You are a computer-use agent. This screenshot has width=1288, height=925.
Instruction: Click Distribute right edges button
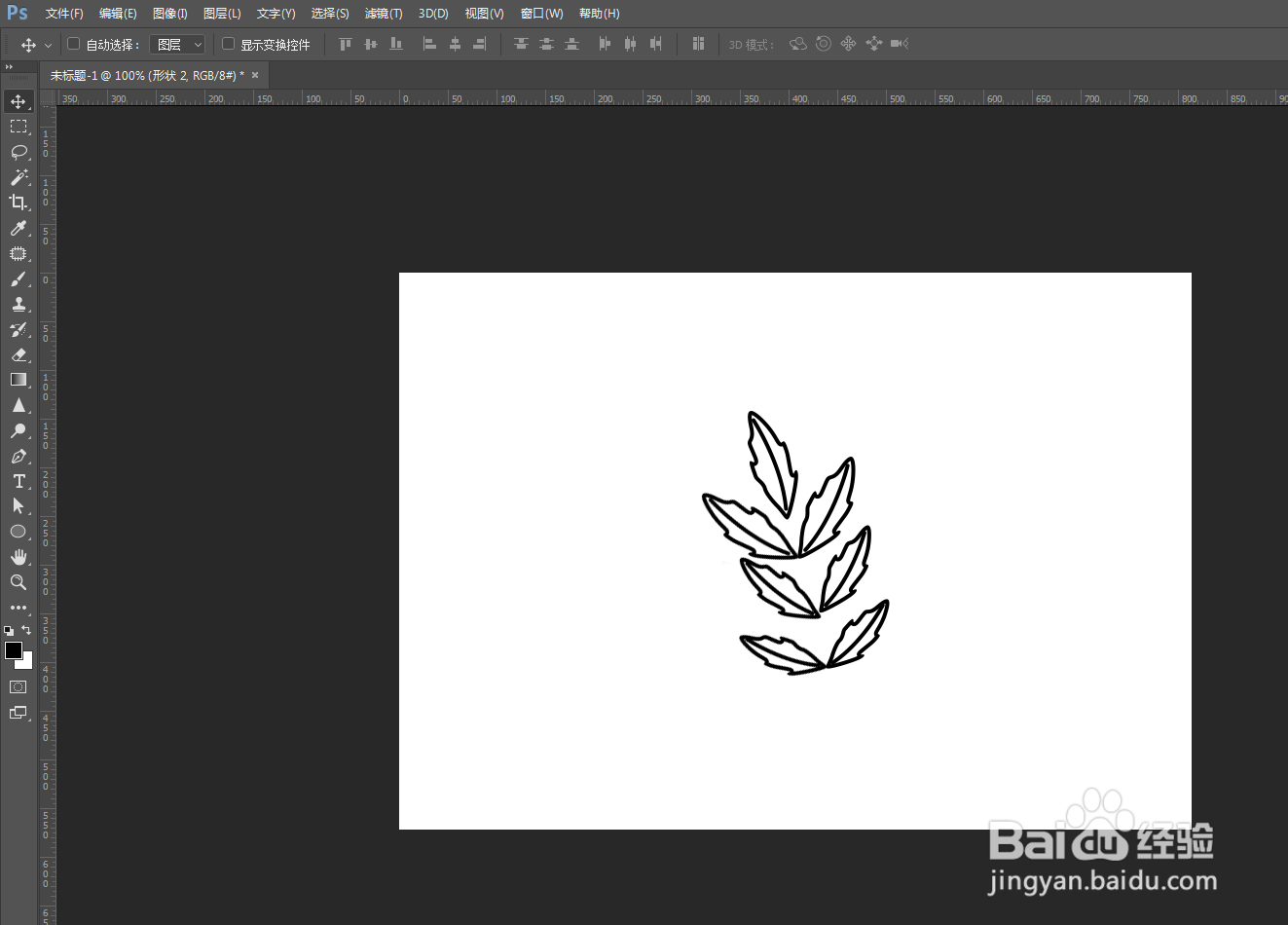tap(655, 44)
